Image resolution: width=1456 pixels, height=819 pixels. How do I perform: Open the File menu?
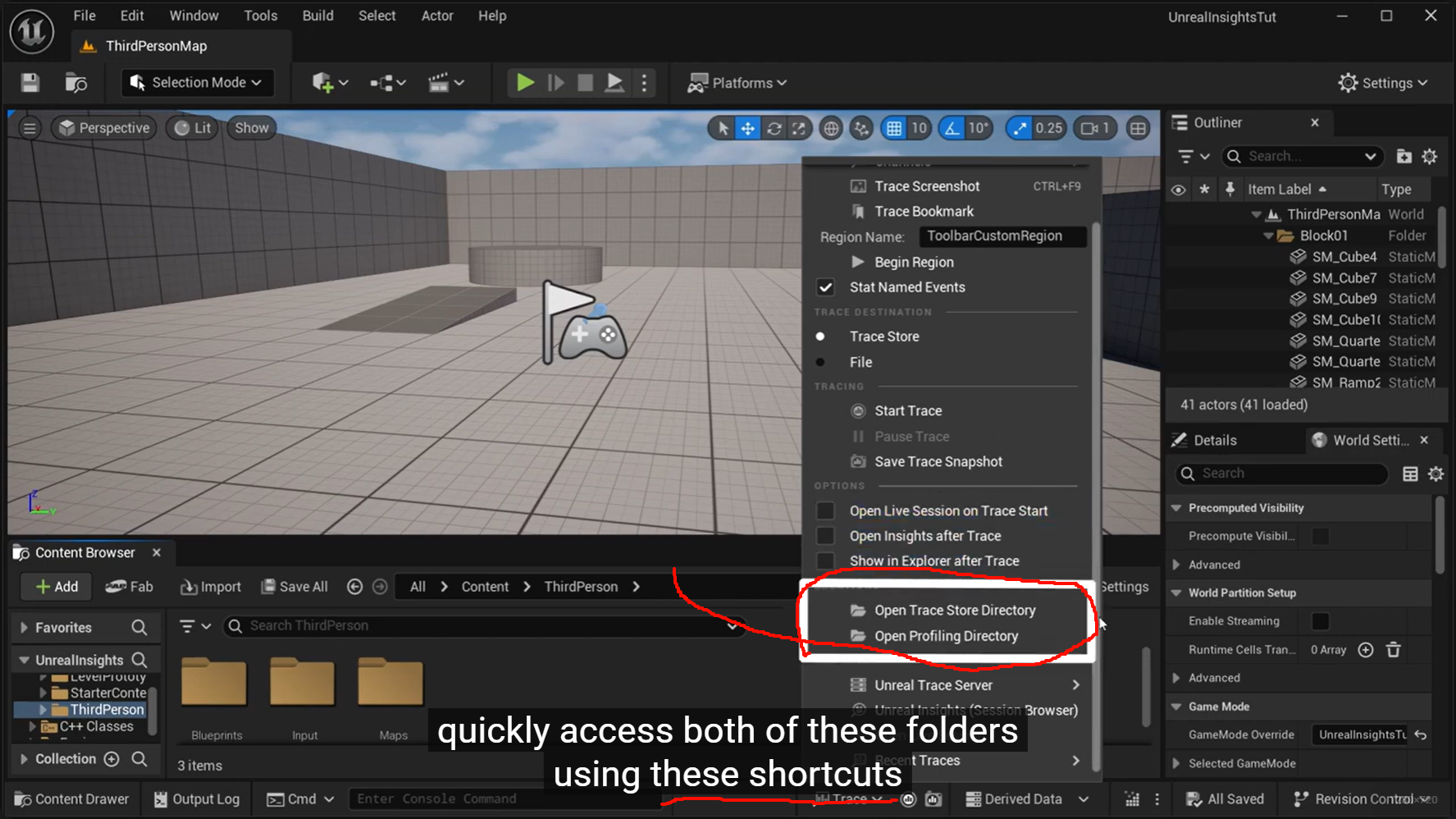coord(84,16)
